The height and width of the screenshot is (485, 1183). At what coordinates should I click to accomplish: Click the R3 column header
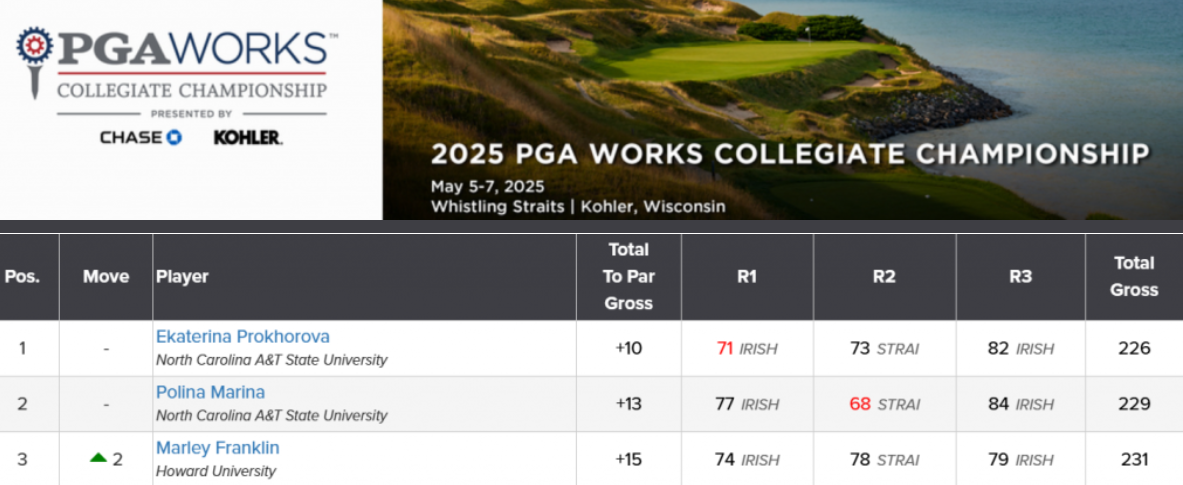[x=1020, y=277]
